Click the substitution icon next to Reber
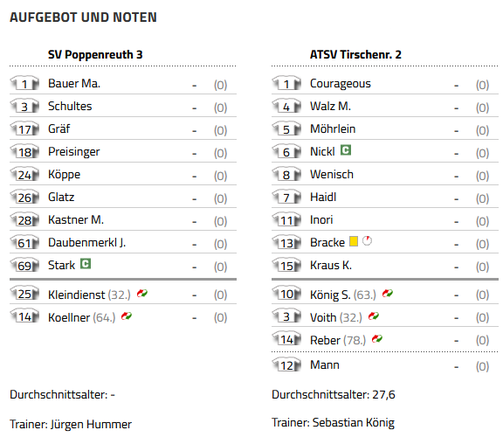Image resolution: width=503 pixels, height=444 pixels. point(377,339)
